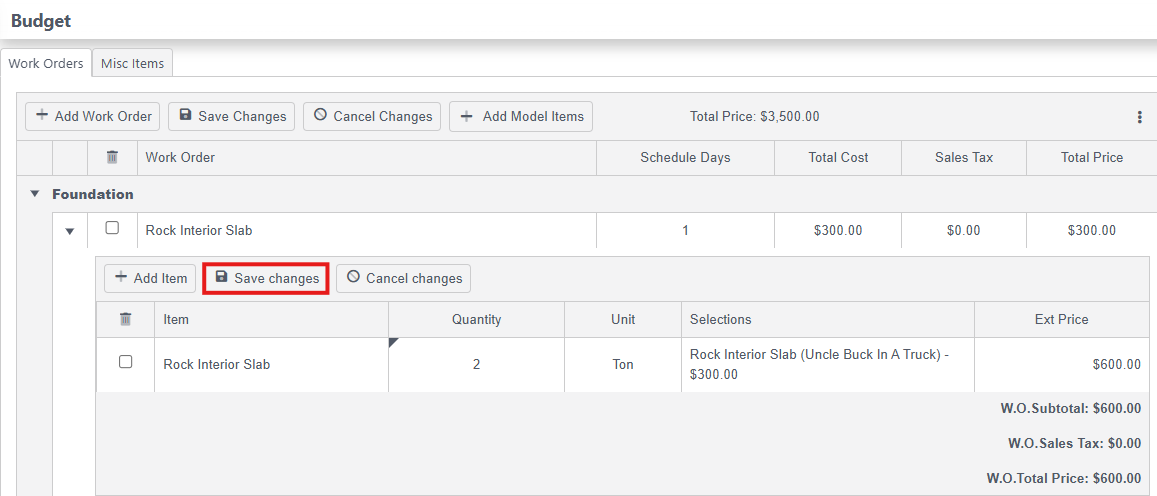1157x496 pixels.
Task: Collapse the Rock Interior Slab work order row
Action: [70, 231]
